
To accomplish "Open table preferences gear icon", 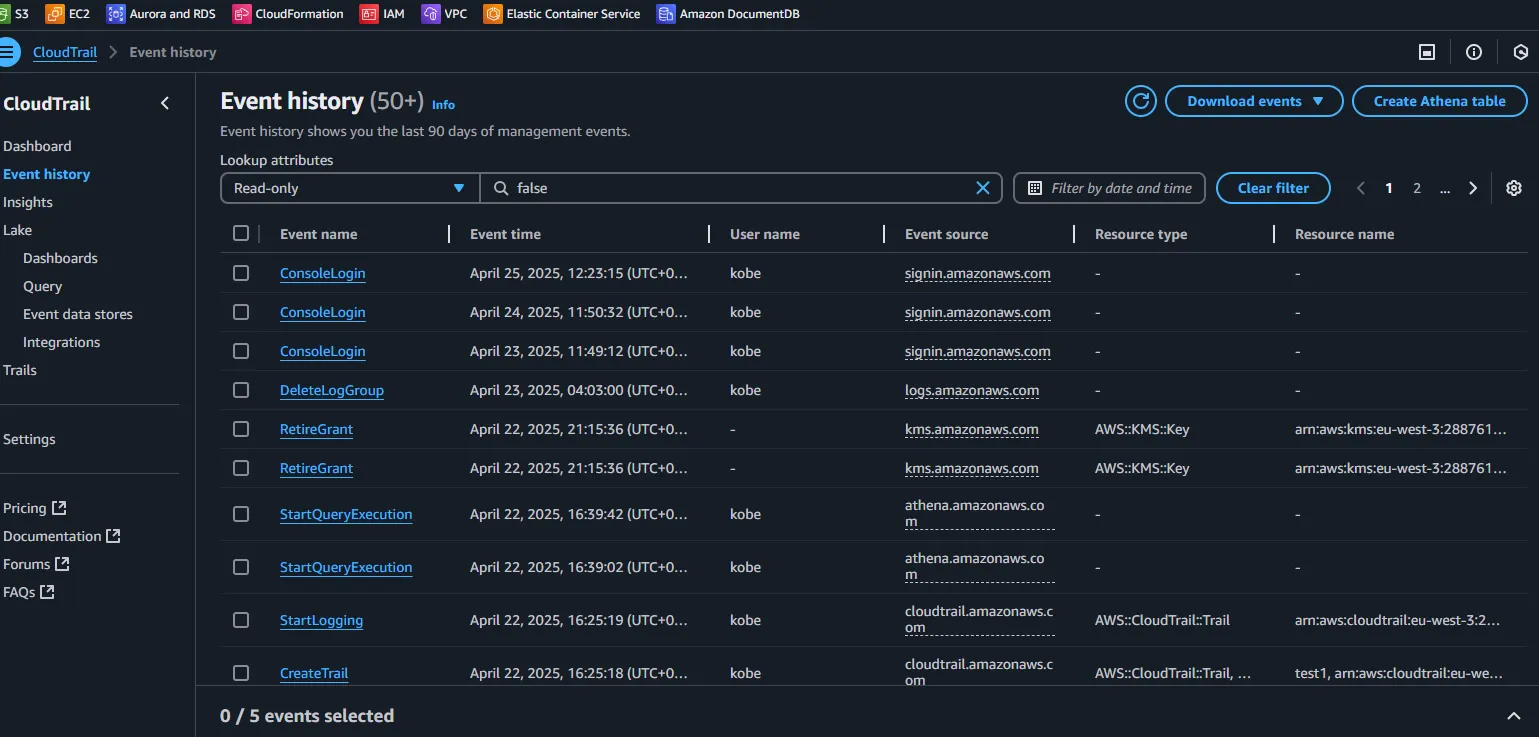I will click(1514, 188).
